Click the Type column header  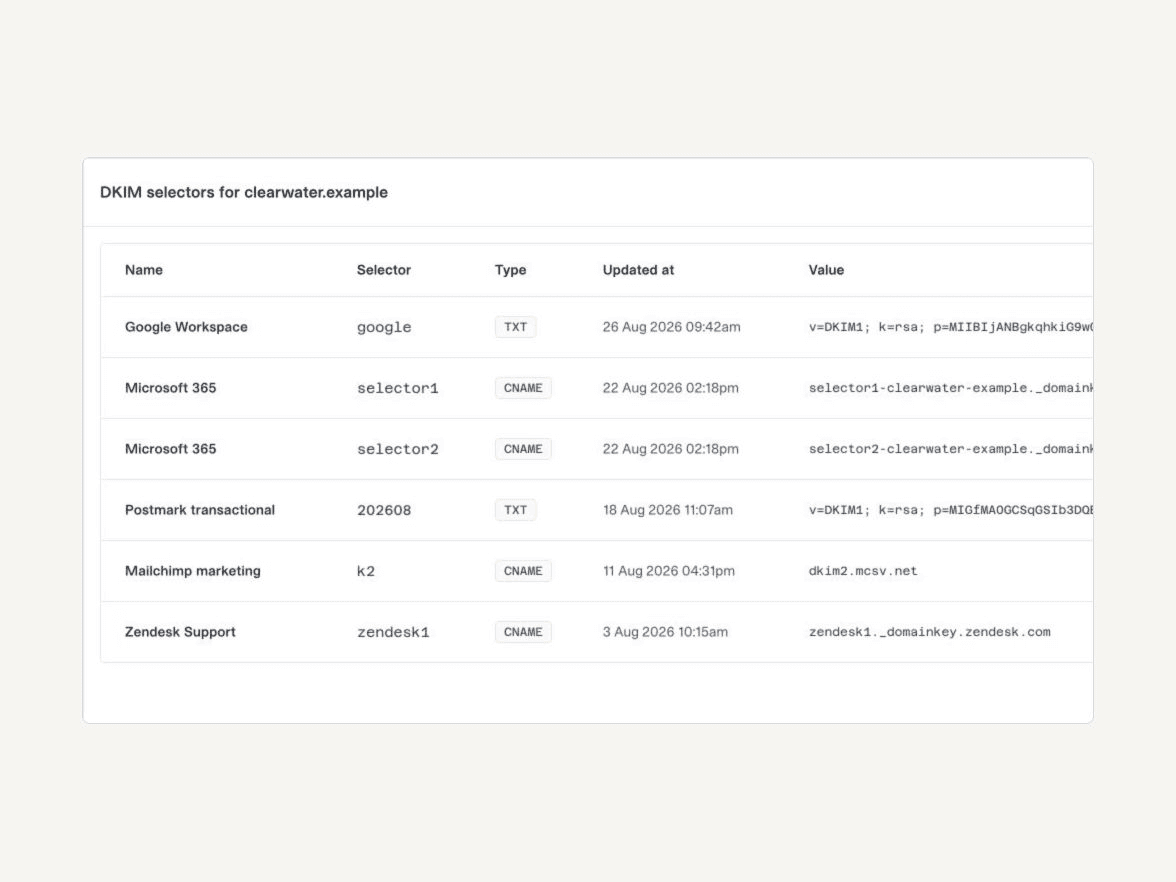[511, 270]
